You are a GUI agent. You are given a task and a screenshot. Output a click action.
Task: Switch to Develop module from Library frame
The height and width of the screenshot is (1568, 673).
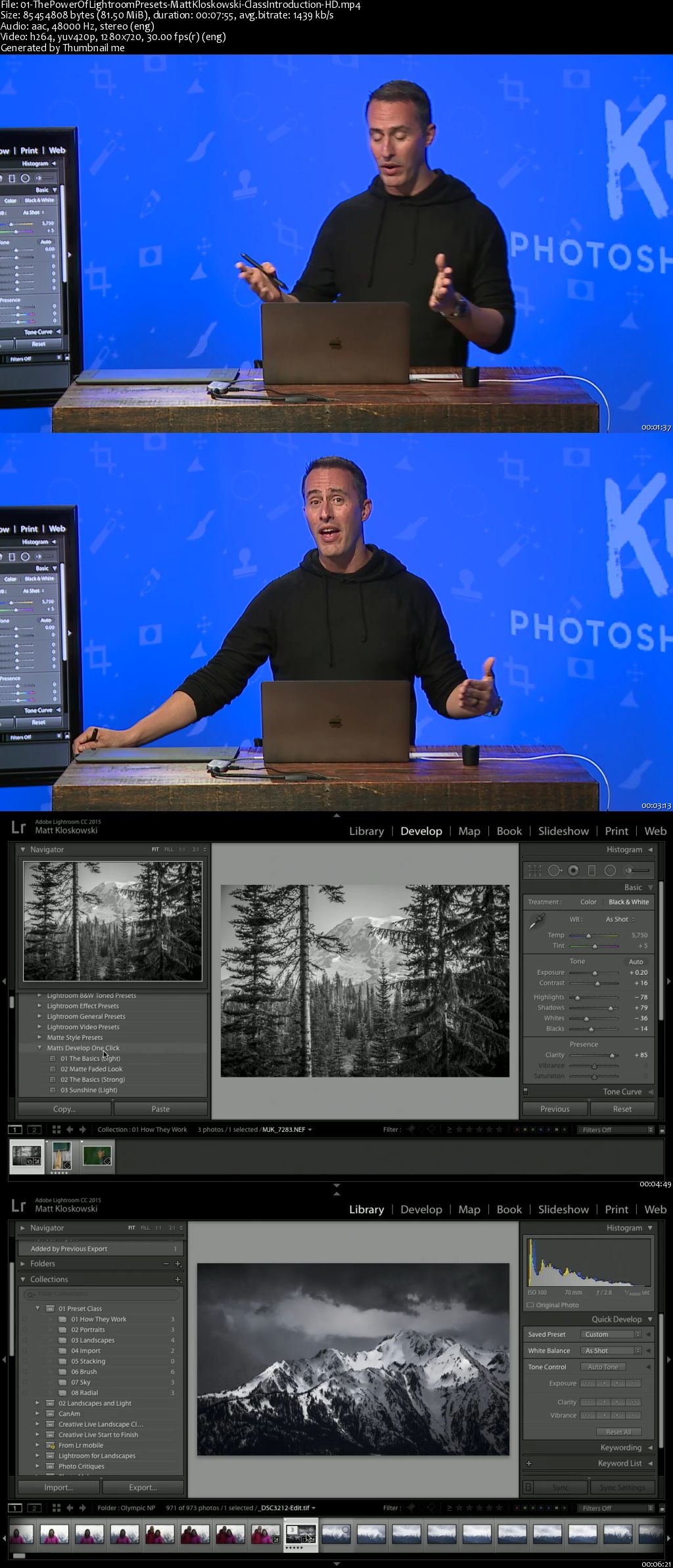(421, 1209)
